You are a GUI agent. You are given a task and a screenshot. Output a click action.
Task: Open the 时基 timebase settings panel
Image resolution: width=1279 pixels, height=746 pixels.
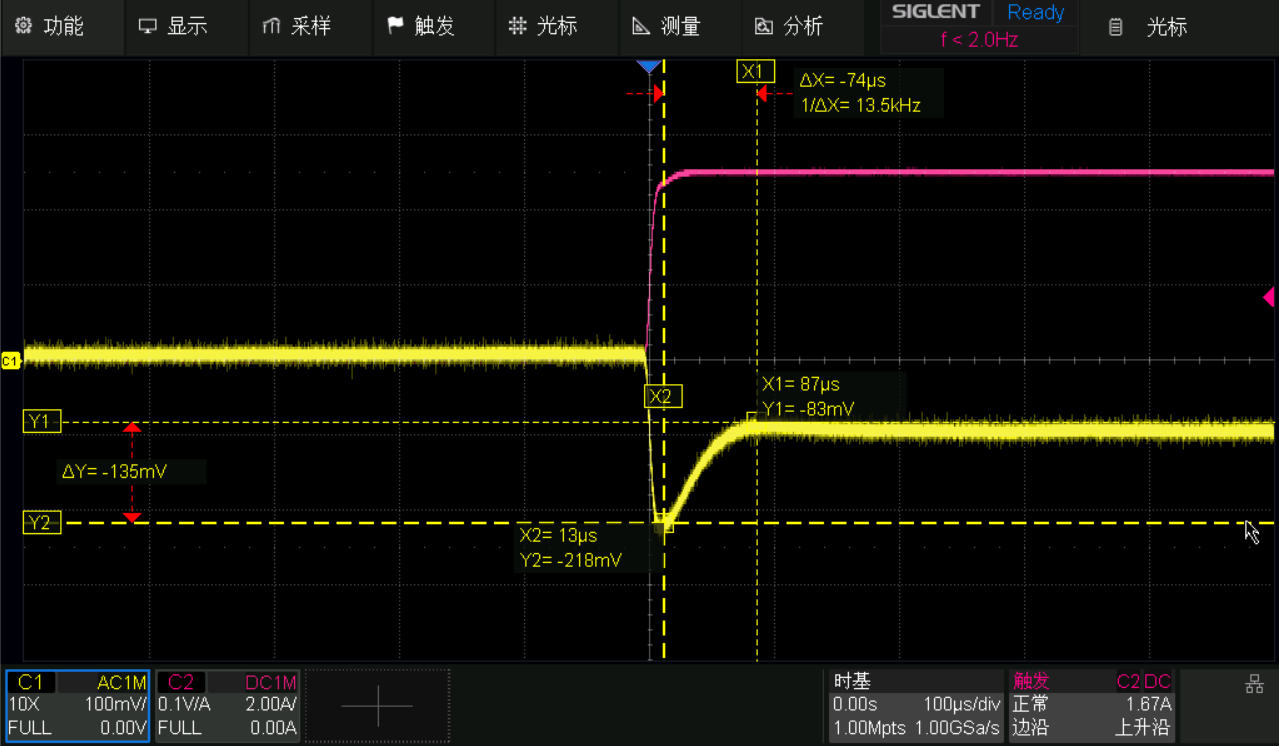coord(916,706)
